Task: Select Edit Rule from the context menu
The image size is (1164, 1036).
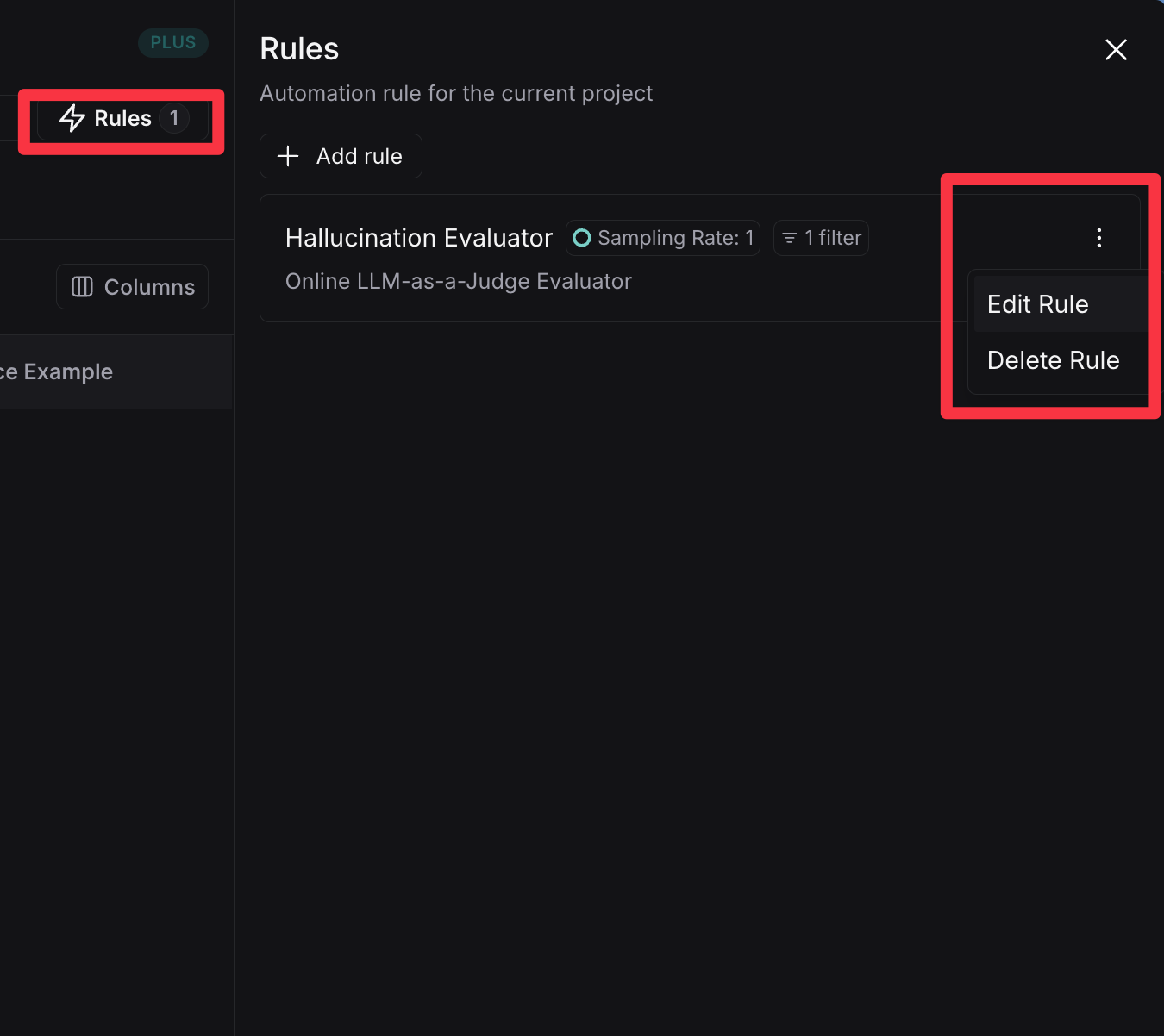Action: 1037,304
